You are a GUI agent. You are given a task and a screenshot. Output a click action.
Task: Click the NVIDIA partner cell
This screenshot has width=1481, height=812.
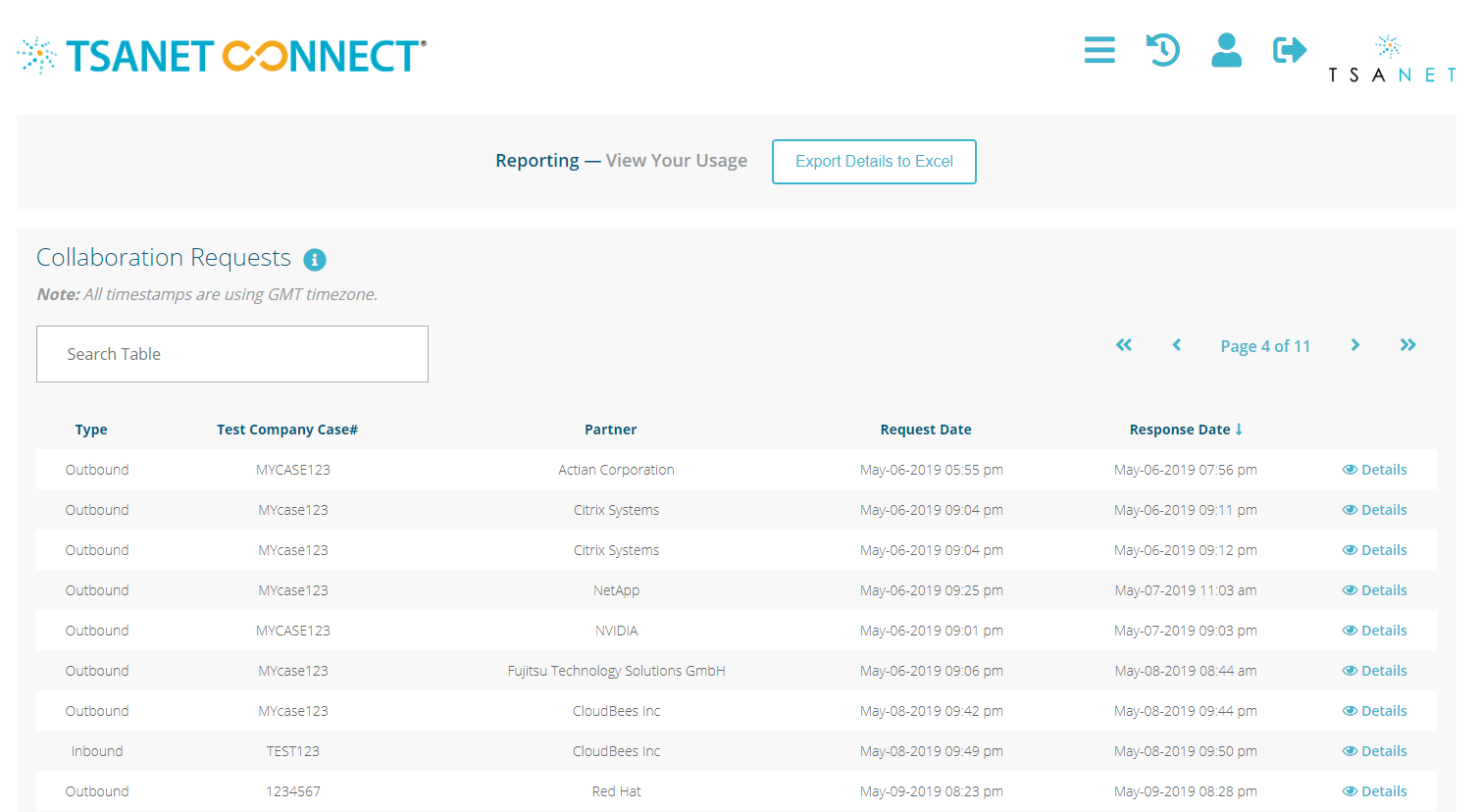(x=616, y=631)
